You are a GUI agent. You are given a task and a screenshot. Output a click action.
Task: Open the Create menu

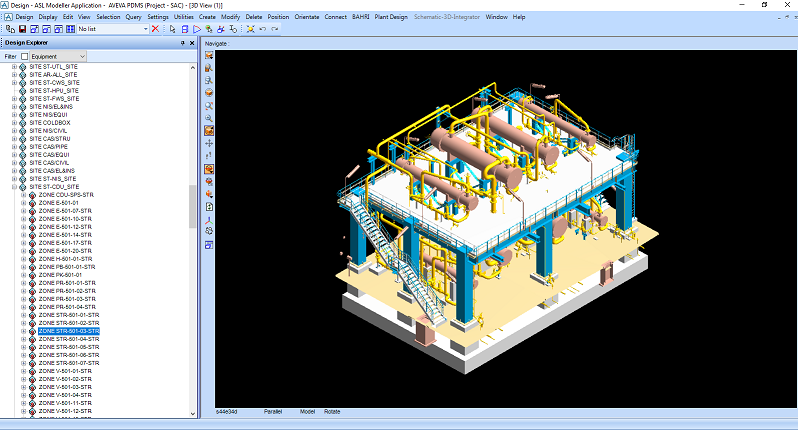click(207, 17)
